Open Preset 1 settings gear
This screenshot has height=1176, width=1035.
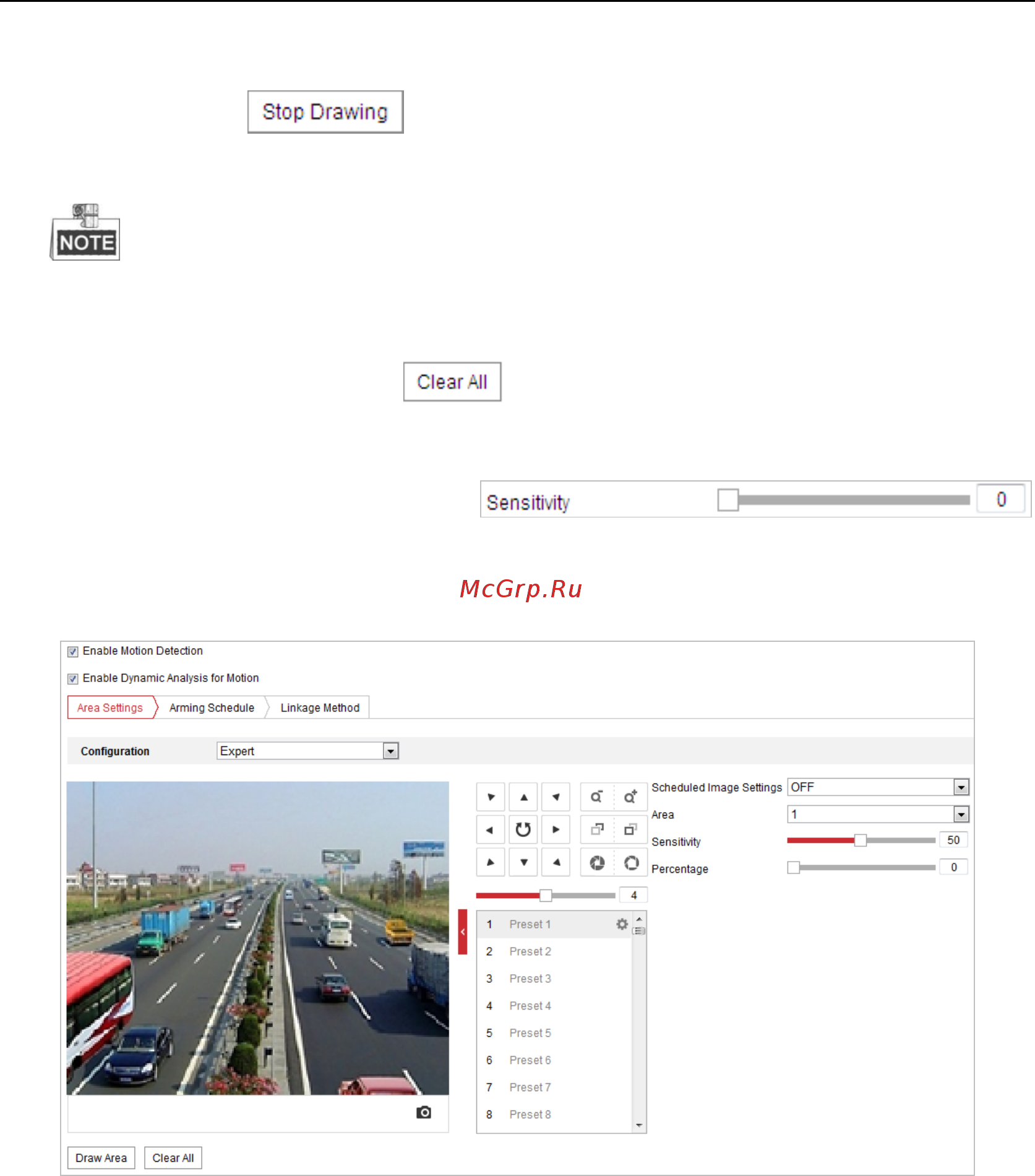click(622, 924)
